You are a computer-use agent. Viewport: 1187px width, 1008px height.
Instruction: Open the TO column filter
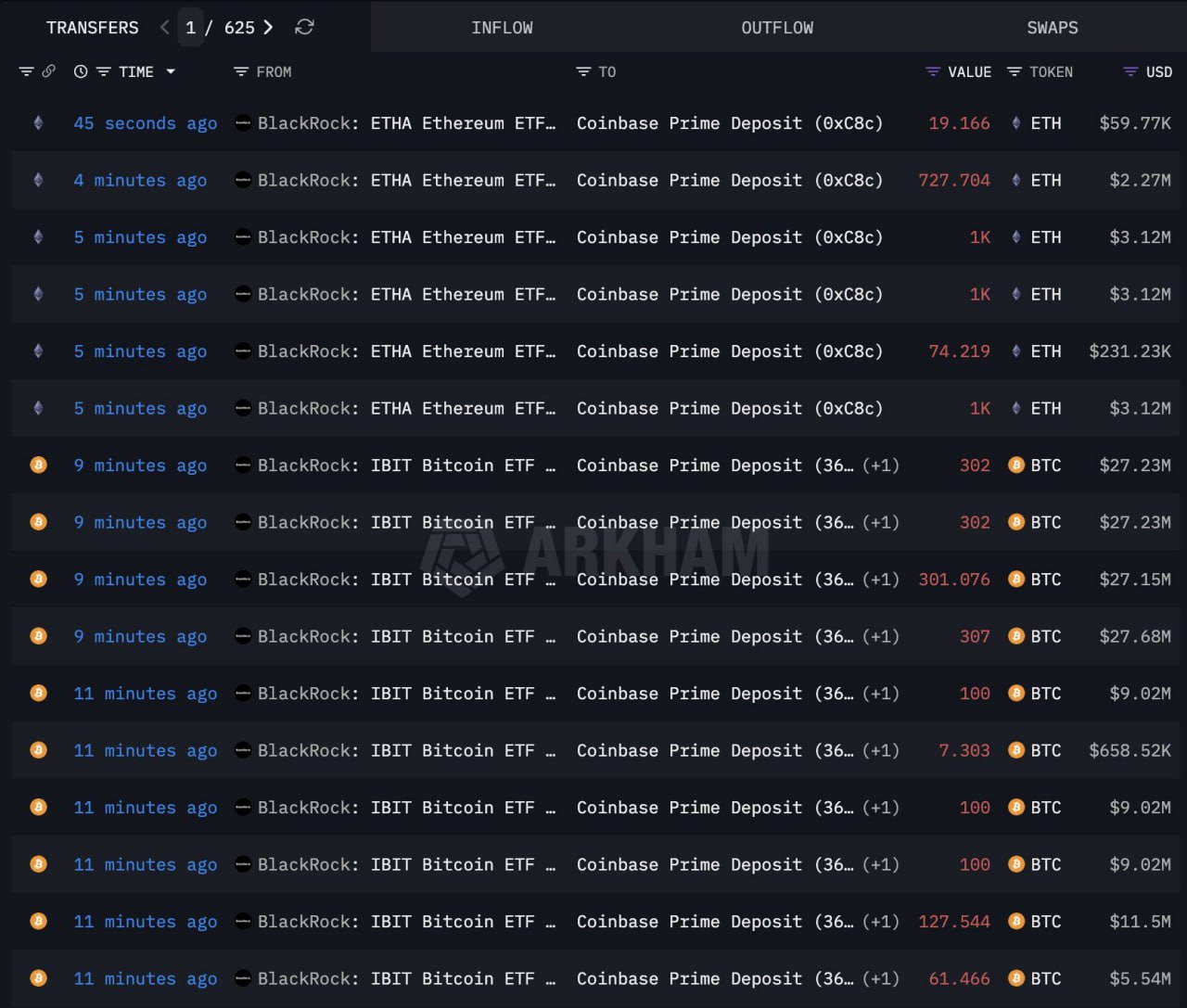[583, 71]
